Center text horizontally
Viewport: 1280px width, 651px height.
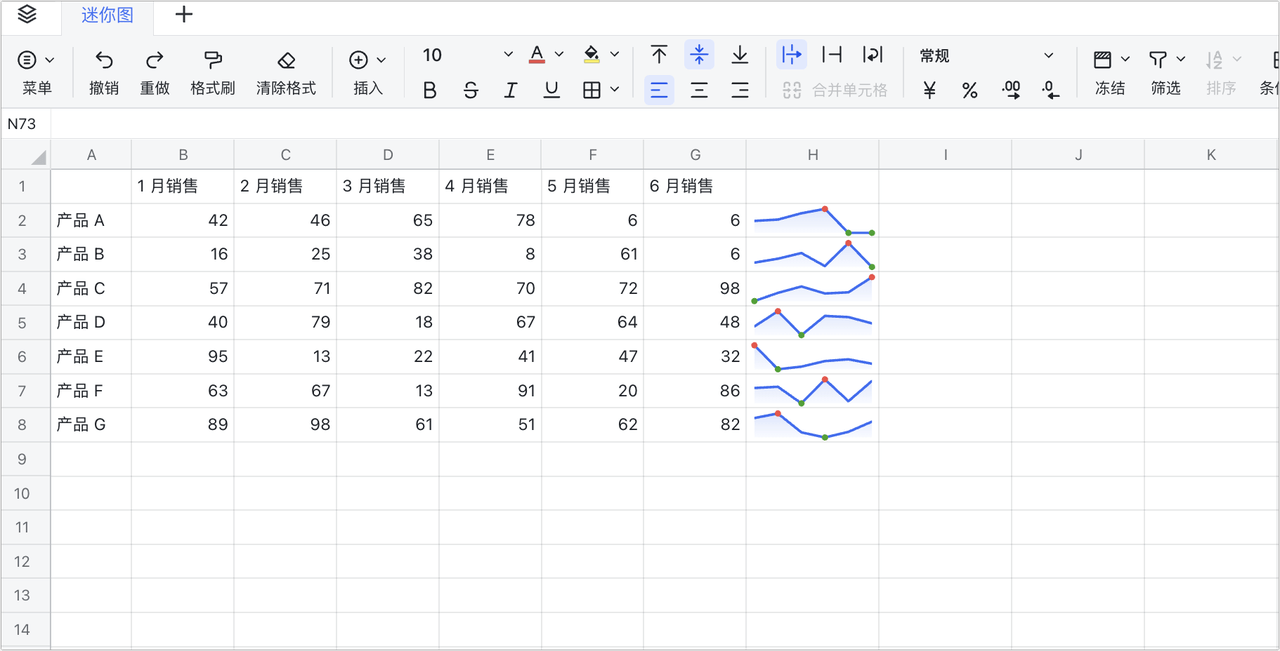[x=699, y=90]
